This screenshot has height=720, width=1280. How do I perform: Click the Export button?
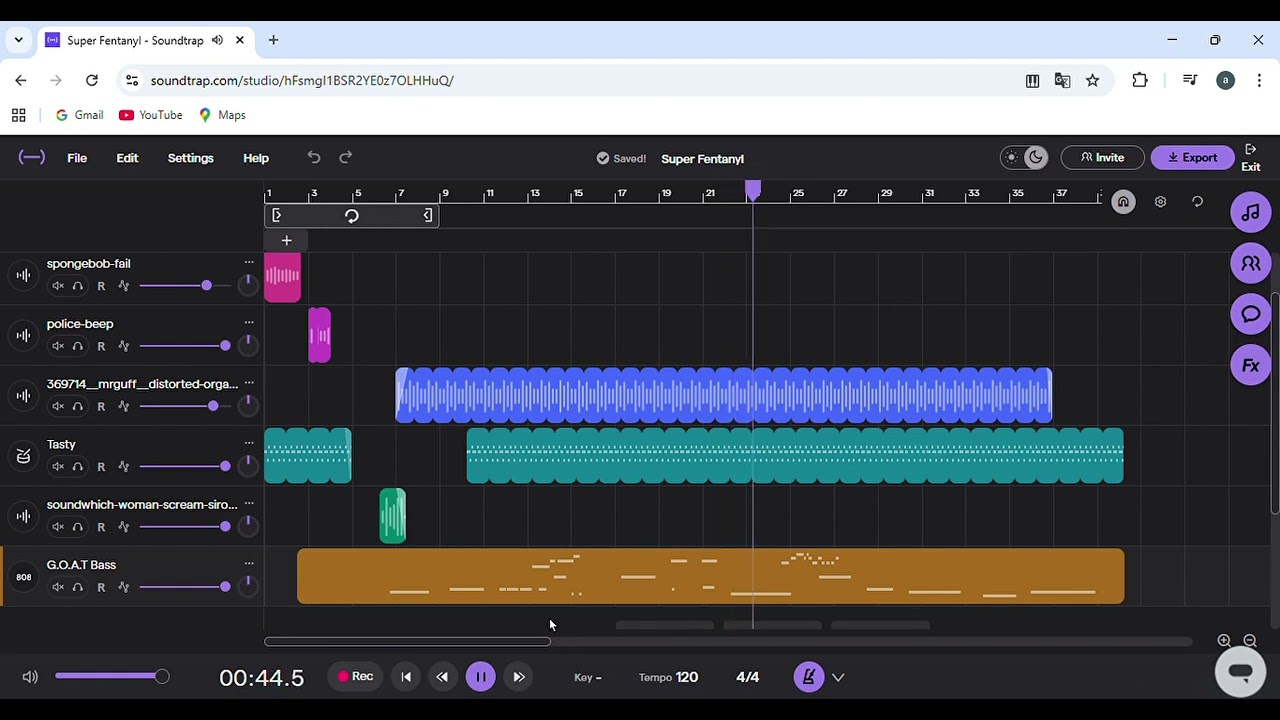tap(1192, 158)
